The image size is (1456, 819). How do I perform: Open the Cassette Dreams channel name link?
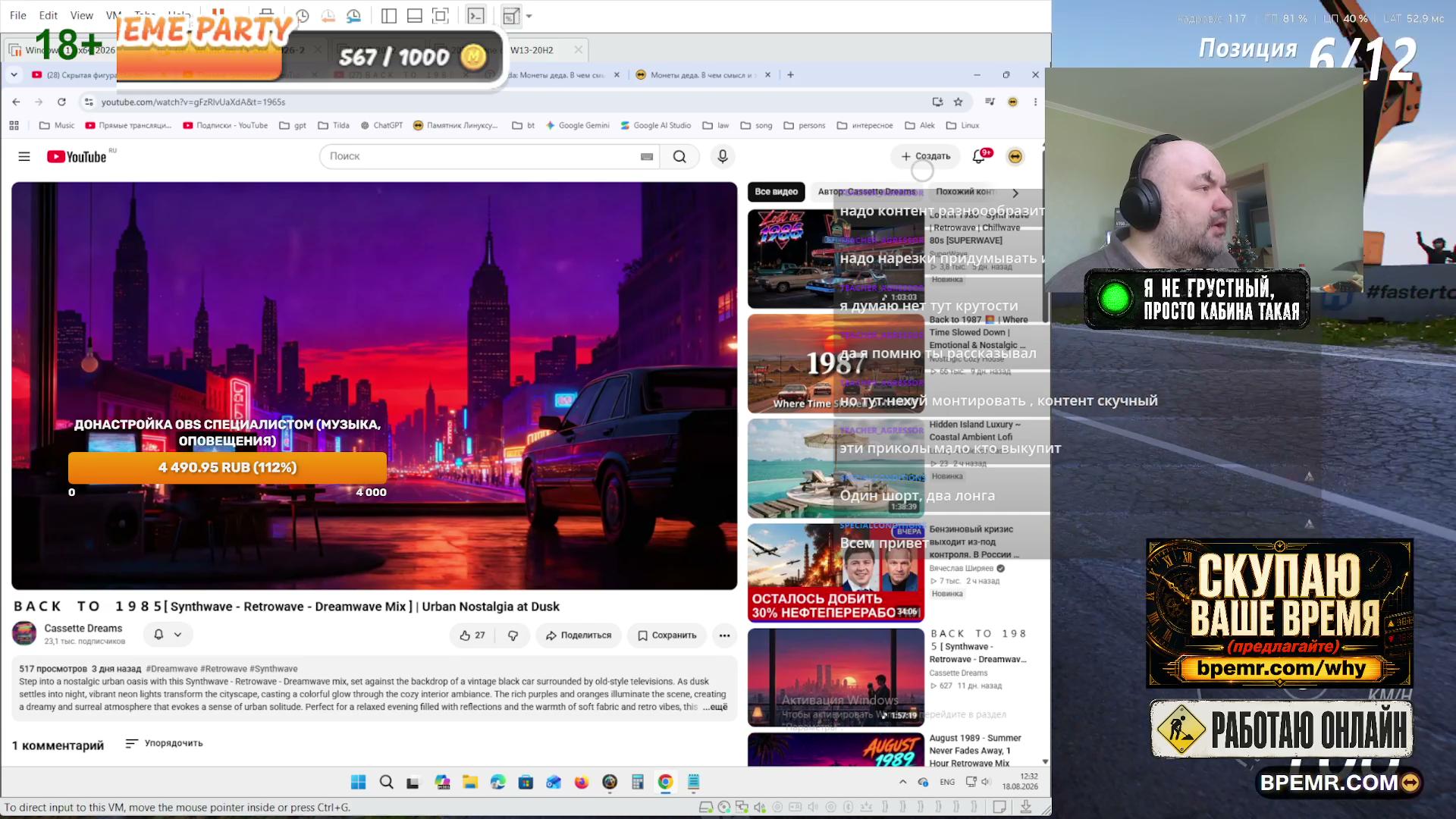click(83, 628)
